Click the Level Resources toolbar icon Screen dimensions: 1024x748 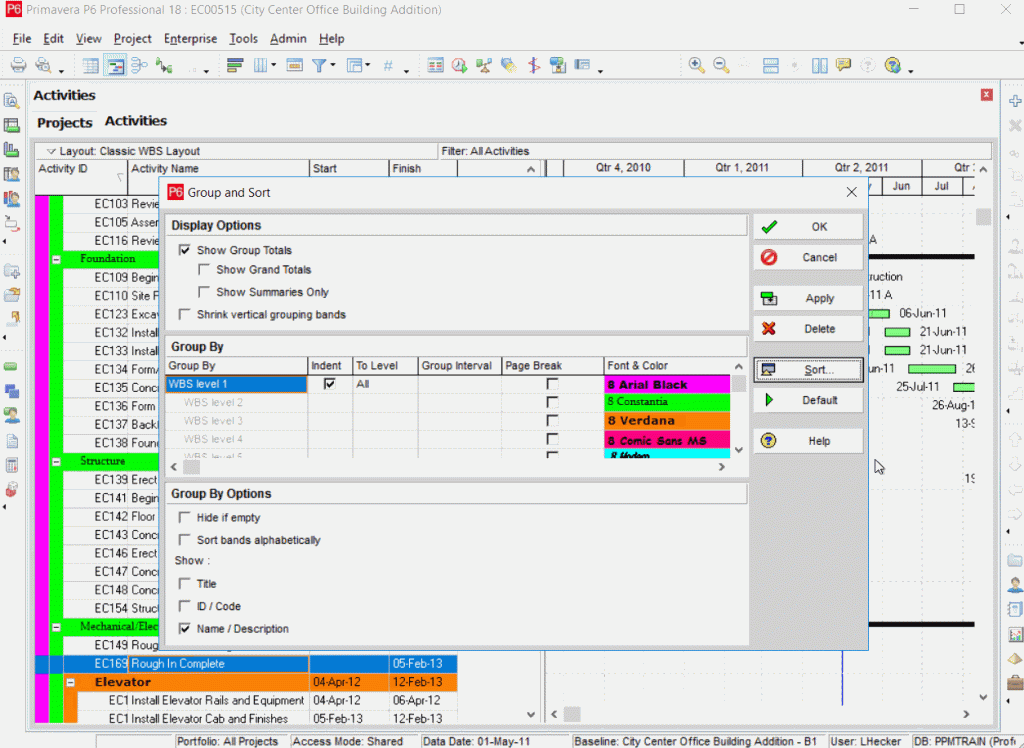coord(484,65)
